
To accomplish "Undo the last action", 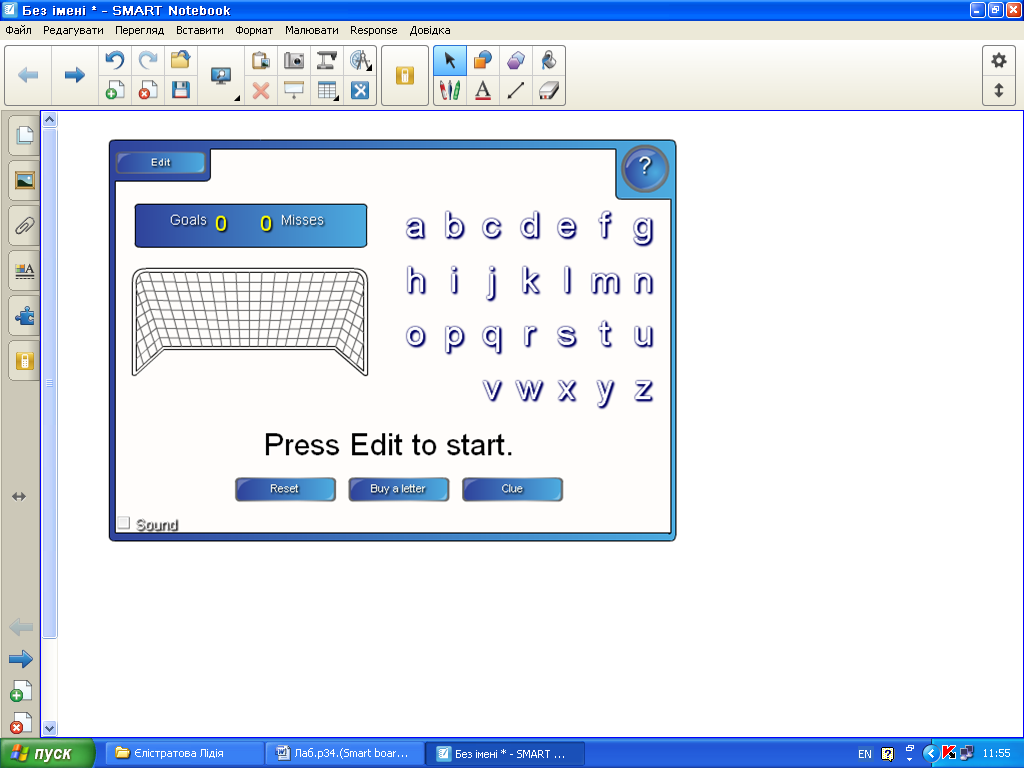I will pos(115,61).
